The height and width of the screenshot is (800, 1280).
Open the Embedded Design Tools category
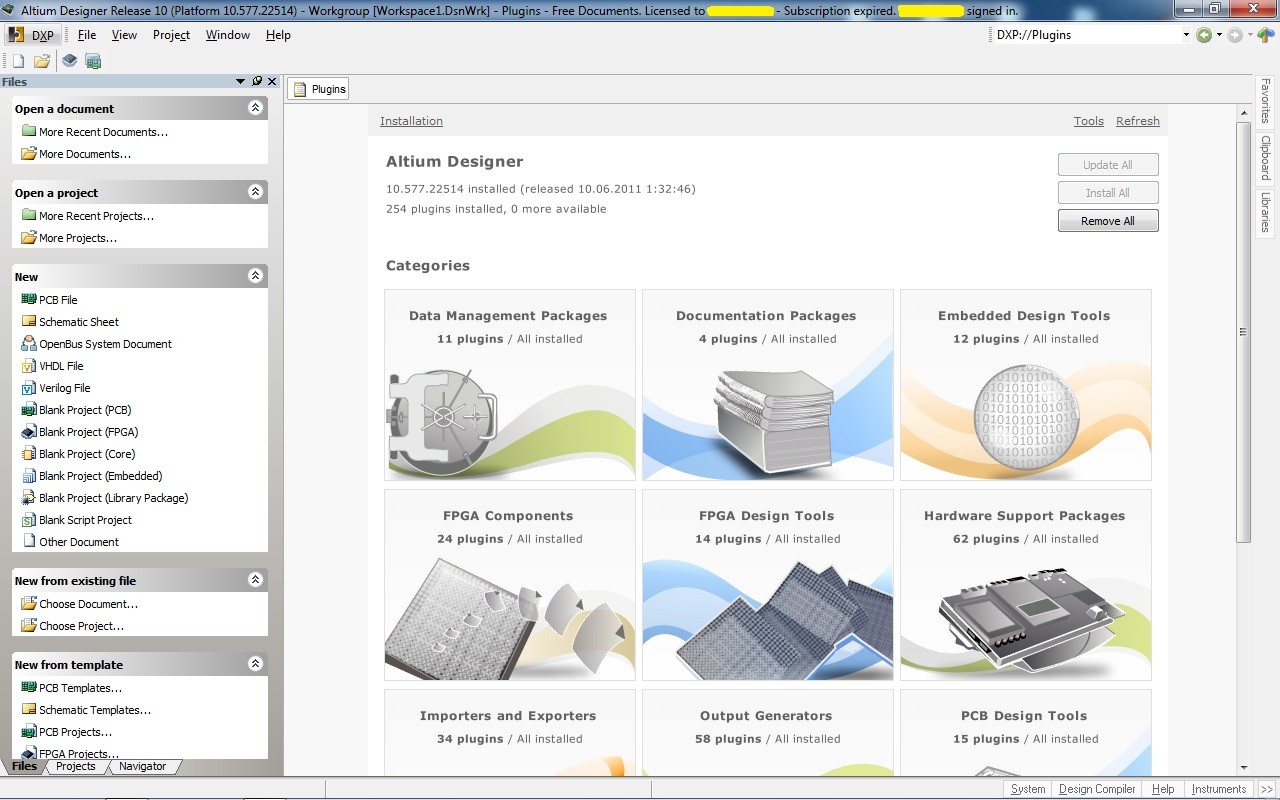(x=1026, y=385)
